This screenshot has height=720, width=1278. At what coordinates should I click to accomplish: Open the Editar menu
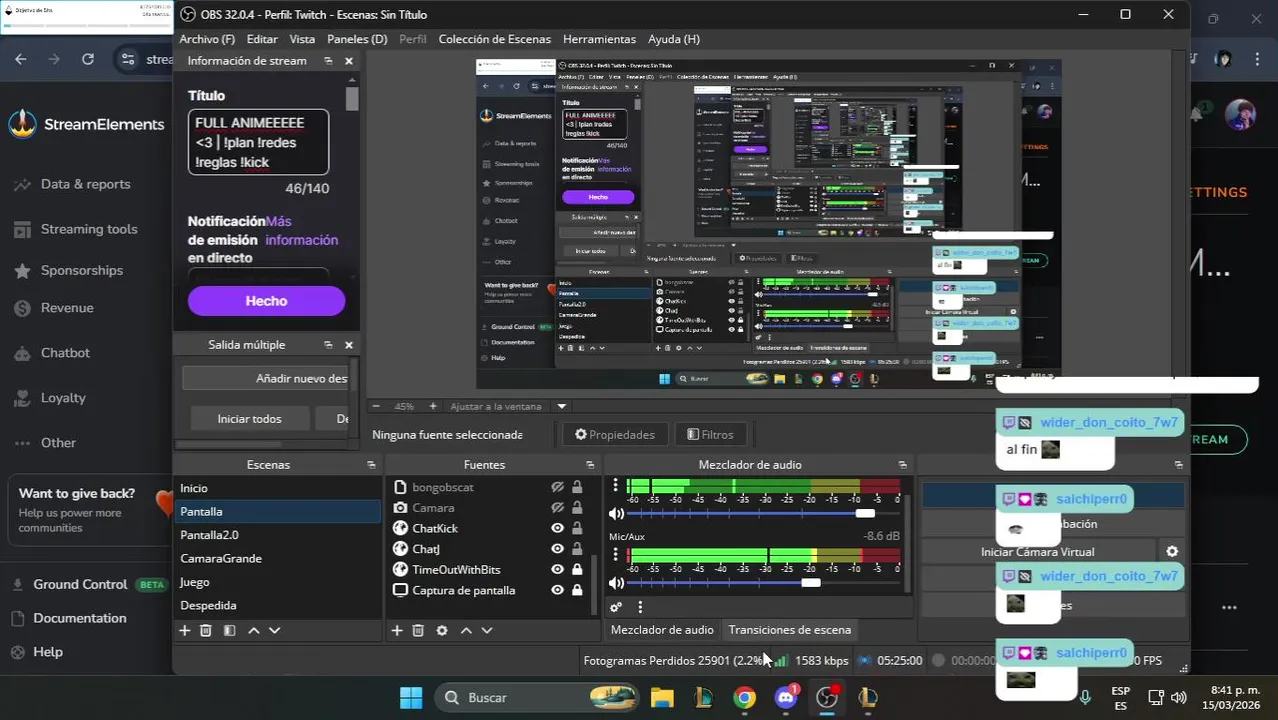(x=262, y=39)
